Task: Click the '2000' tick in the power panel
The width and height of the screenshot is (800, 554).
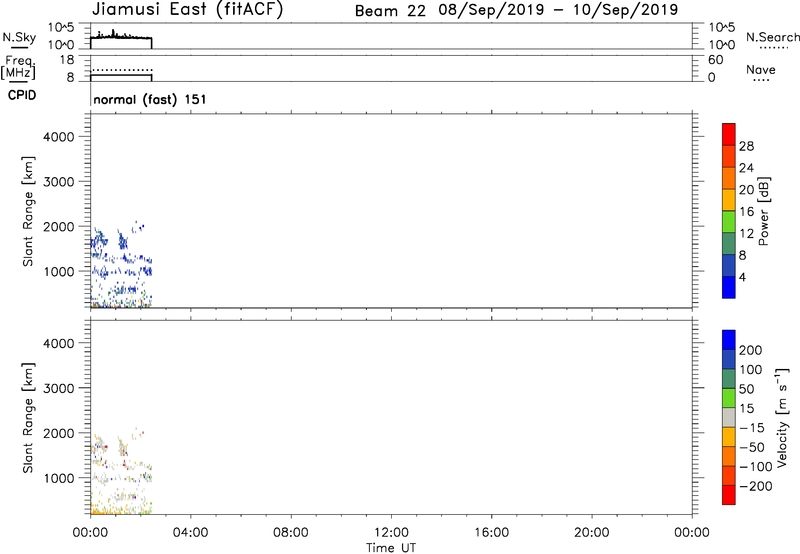Action: (59, 226)
